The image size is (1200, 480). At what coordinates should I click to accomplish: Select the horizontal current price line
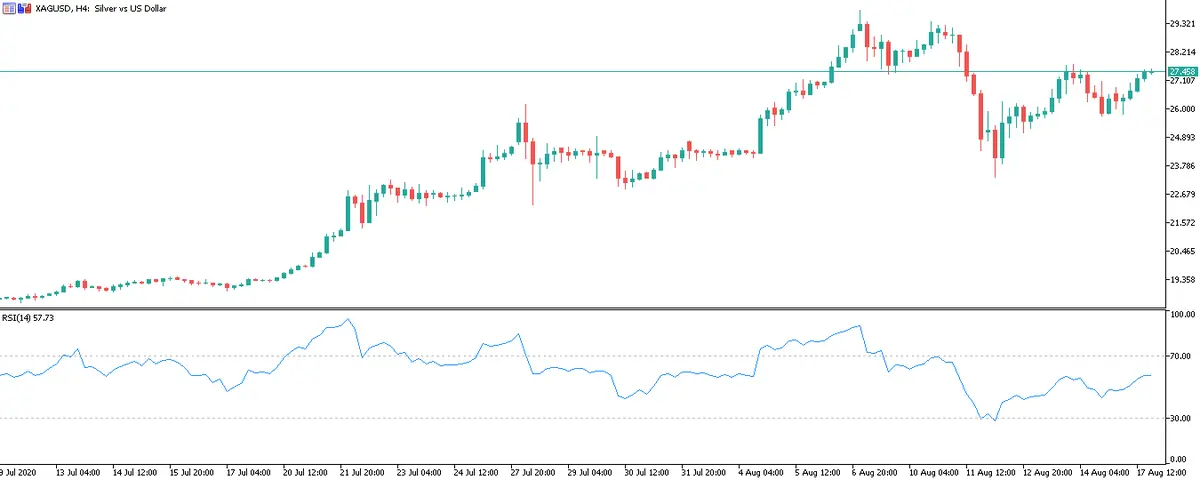(600, 71)
